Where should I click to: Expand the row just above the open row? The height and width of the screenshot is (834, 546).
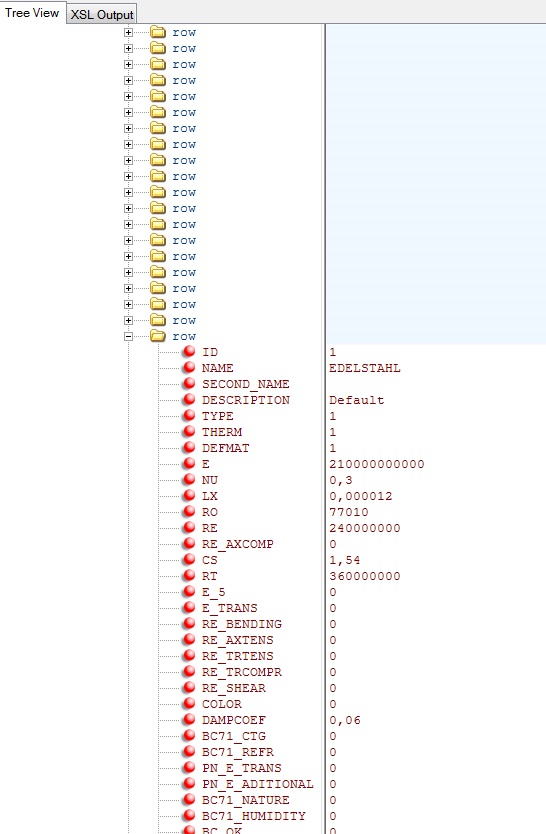[128, 320]
